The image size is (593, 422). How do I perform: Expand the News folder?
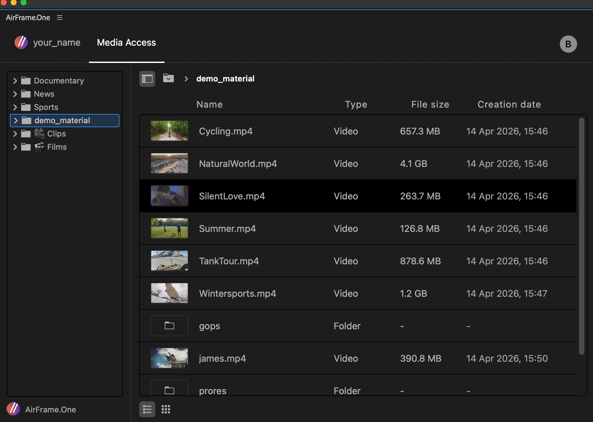tap(15, 94)
